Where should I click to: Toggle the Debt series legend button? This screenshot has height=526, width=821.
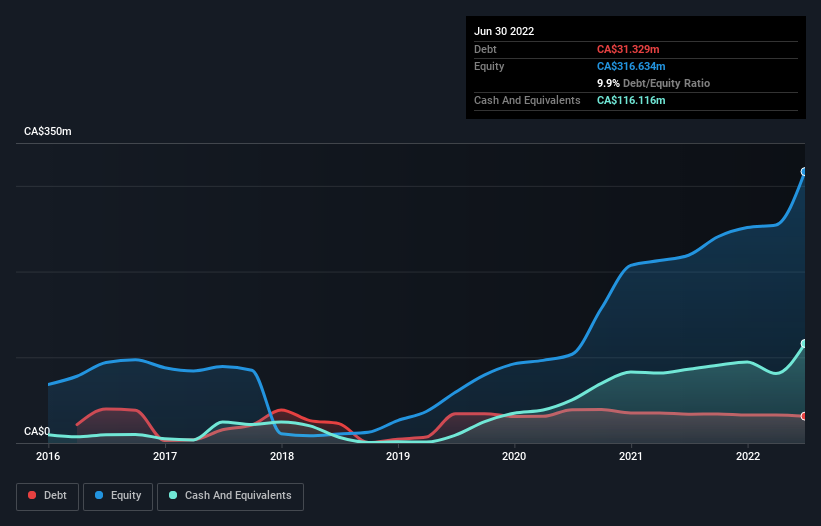[x=47, y=496]
